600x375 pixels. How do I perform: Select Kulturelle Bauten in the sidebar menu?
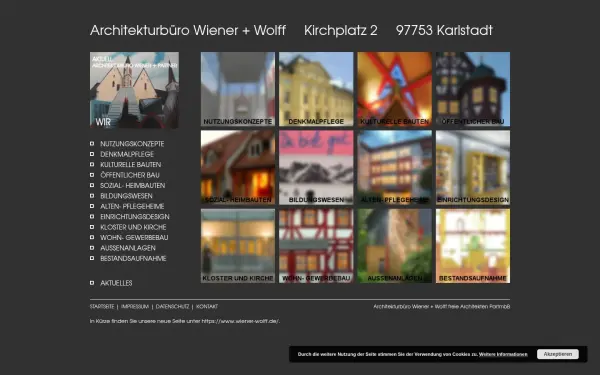tap(130, 165)
